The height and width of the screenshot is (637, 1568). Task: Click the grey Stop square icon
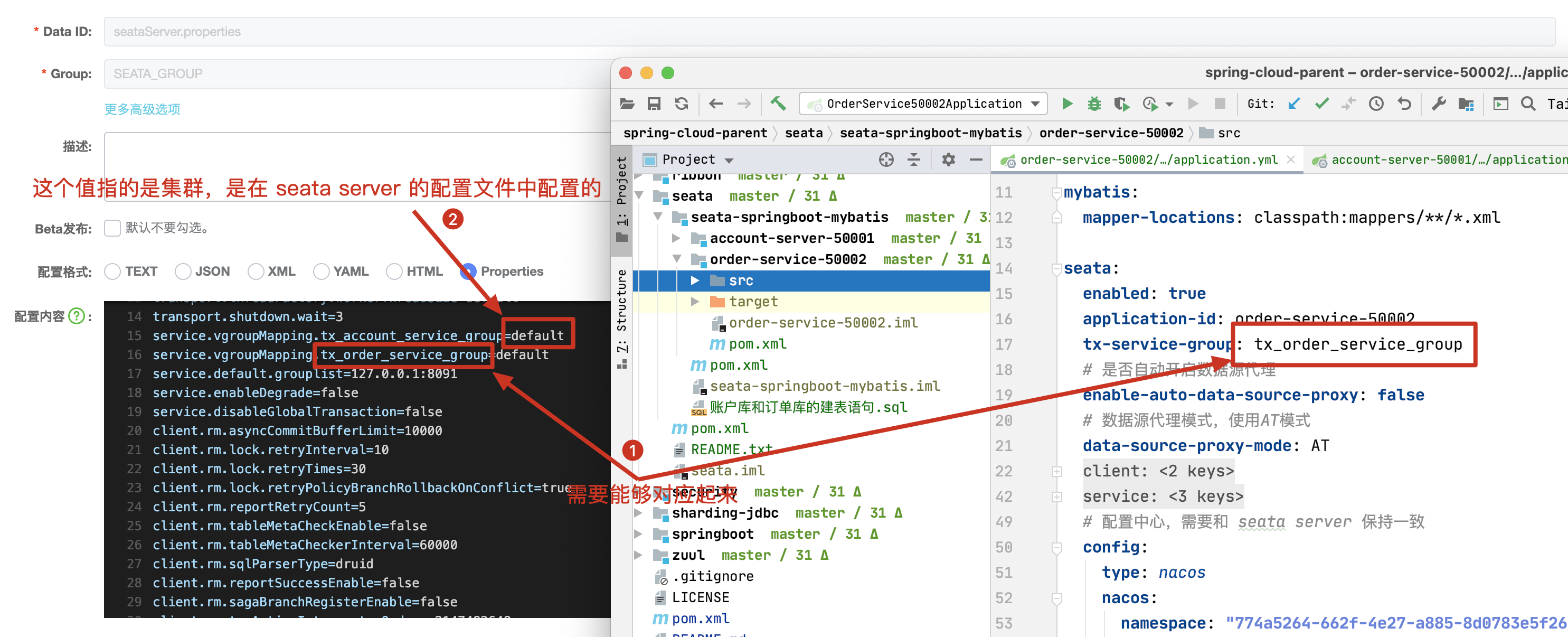[1220, 104]
